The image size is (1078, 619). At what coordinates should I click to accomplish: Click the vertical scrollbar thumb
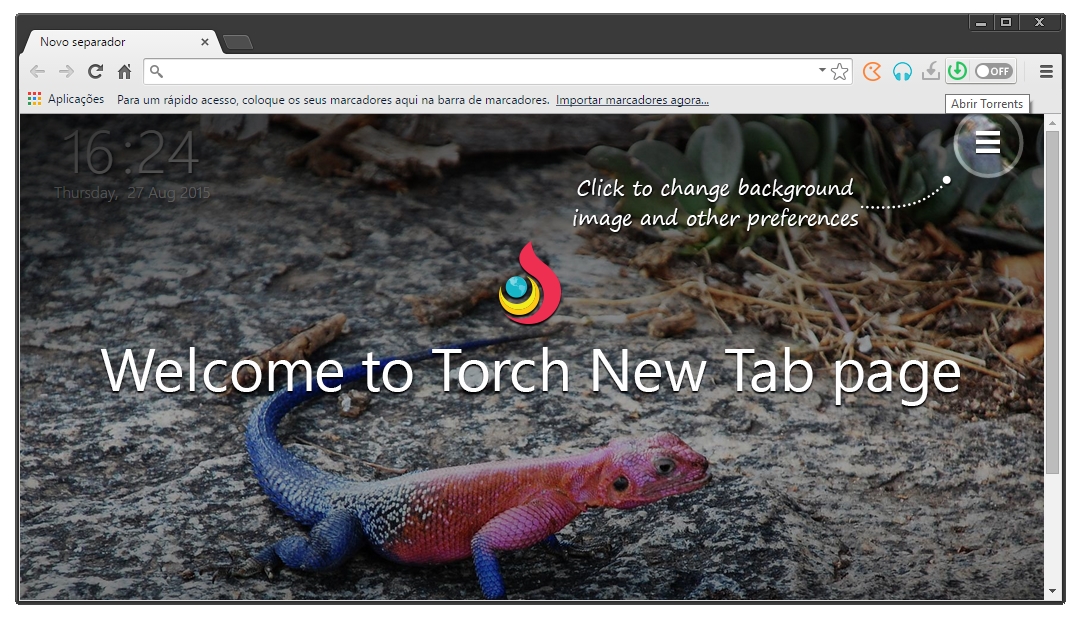point(1052,301)
